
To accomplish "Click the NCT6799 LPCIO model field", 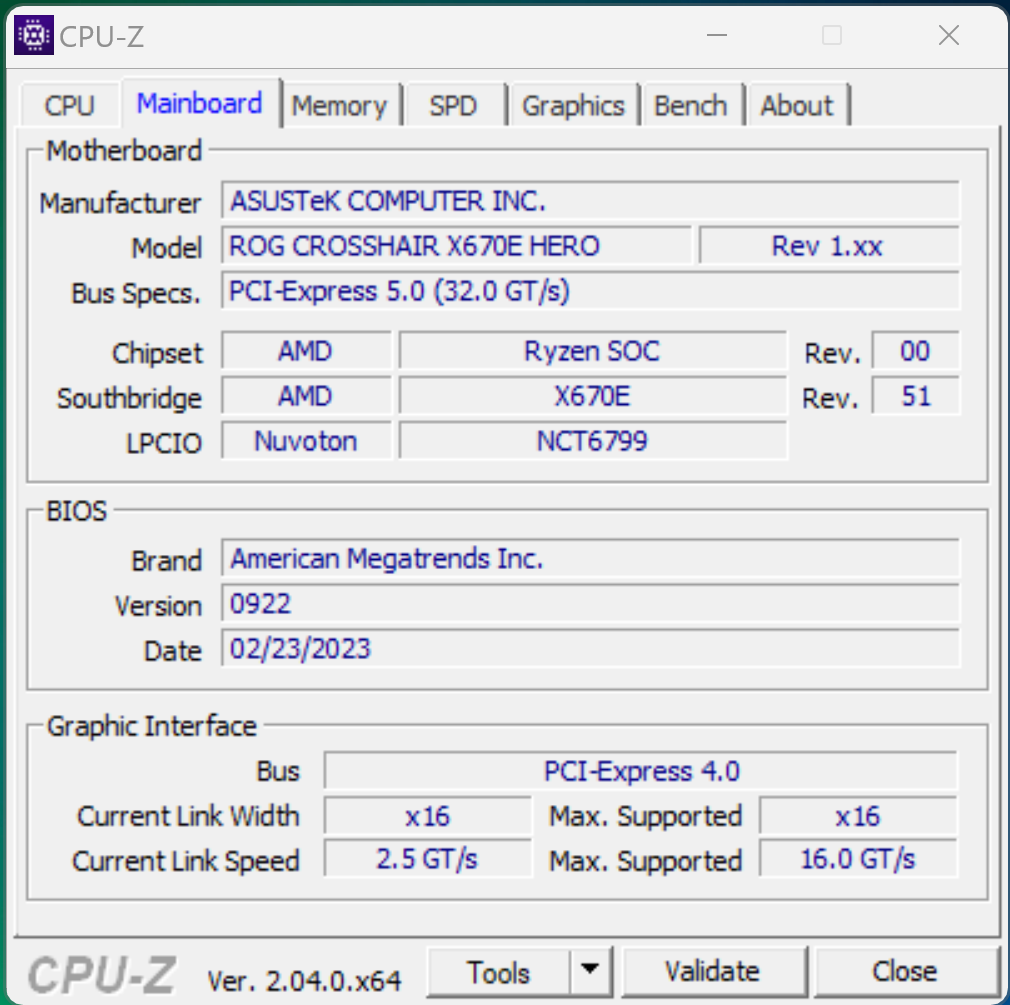I will point(593,441).
